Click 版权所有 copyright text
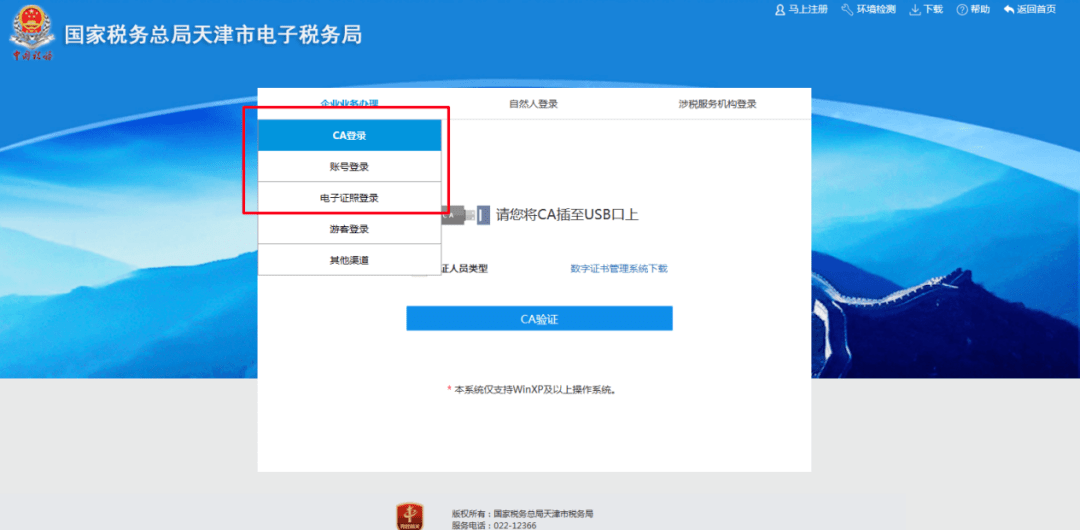The image size is (1080, 530). 522,513
